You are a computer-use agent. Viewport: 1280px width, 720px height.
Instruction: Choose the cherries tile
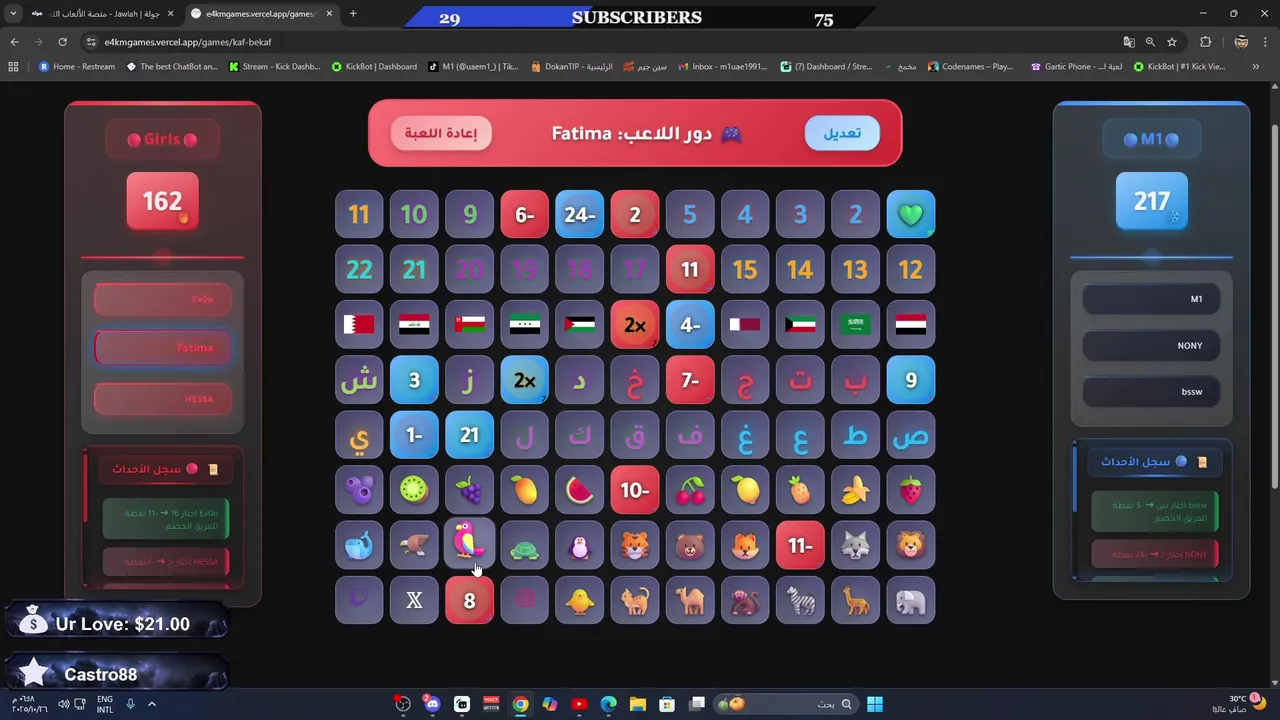(x=690, y=490)
